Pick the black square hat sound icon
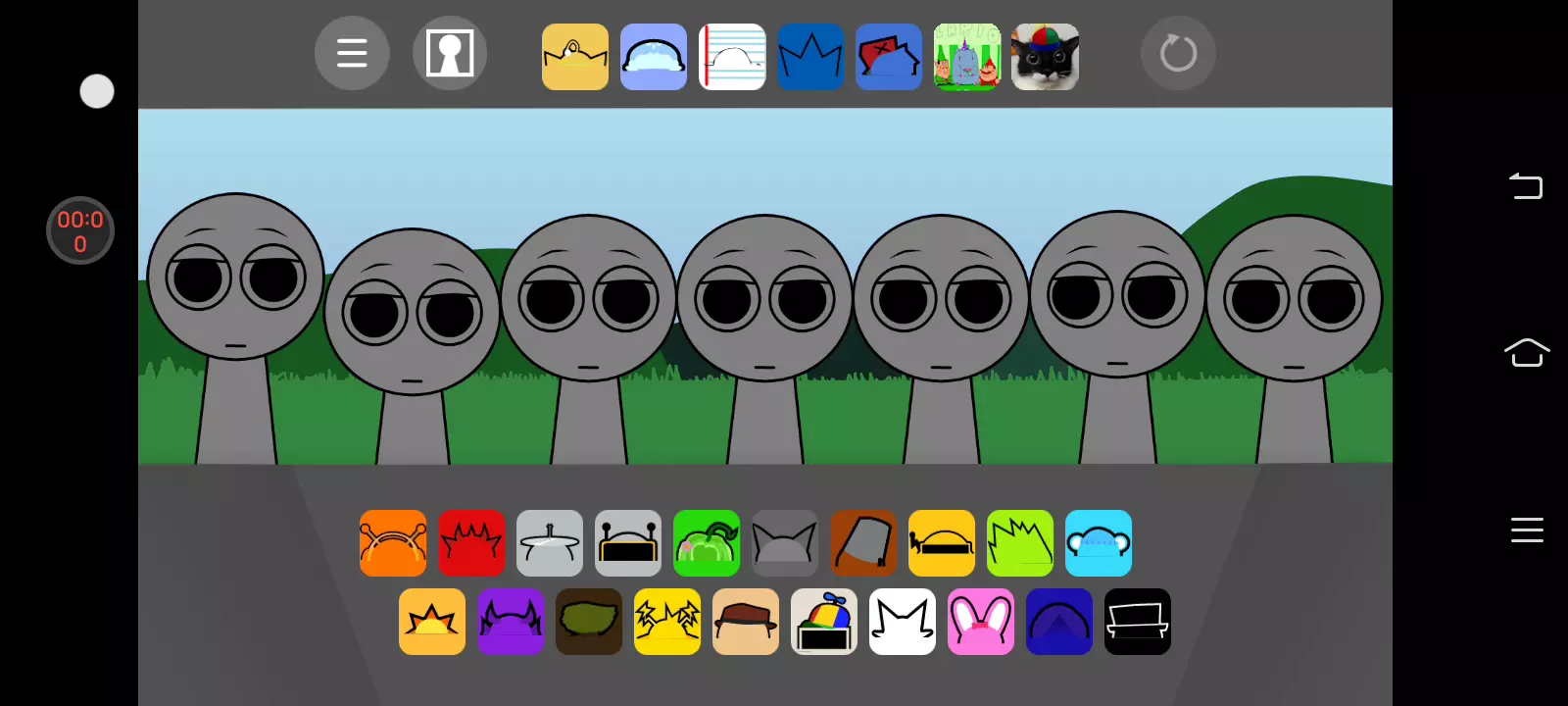 (1138, 622)
